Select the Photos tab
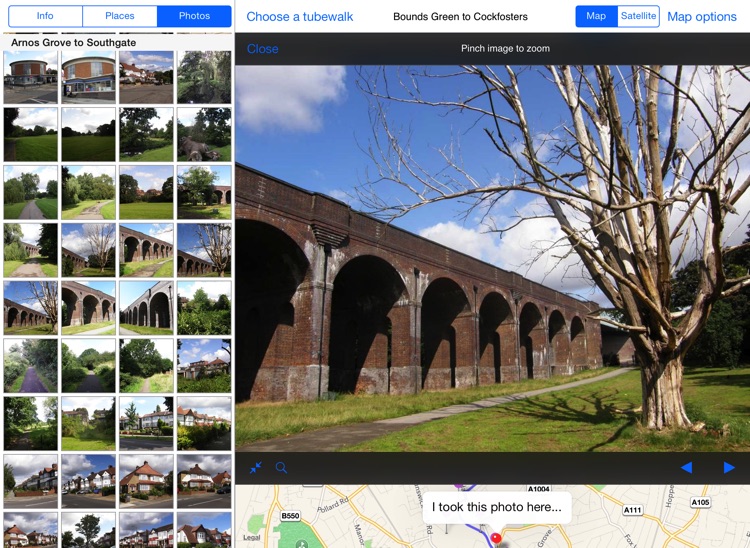Screen dimensions: 750x548 point(194,16)
